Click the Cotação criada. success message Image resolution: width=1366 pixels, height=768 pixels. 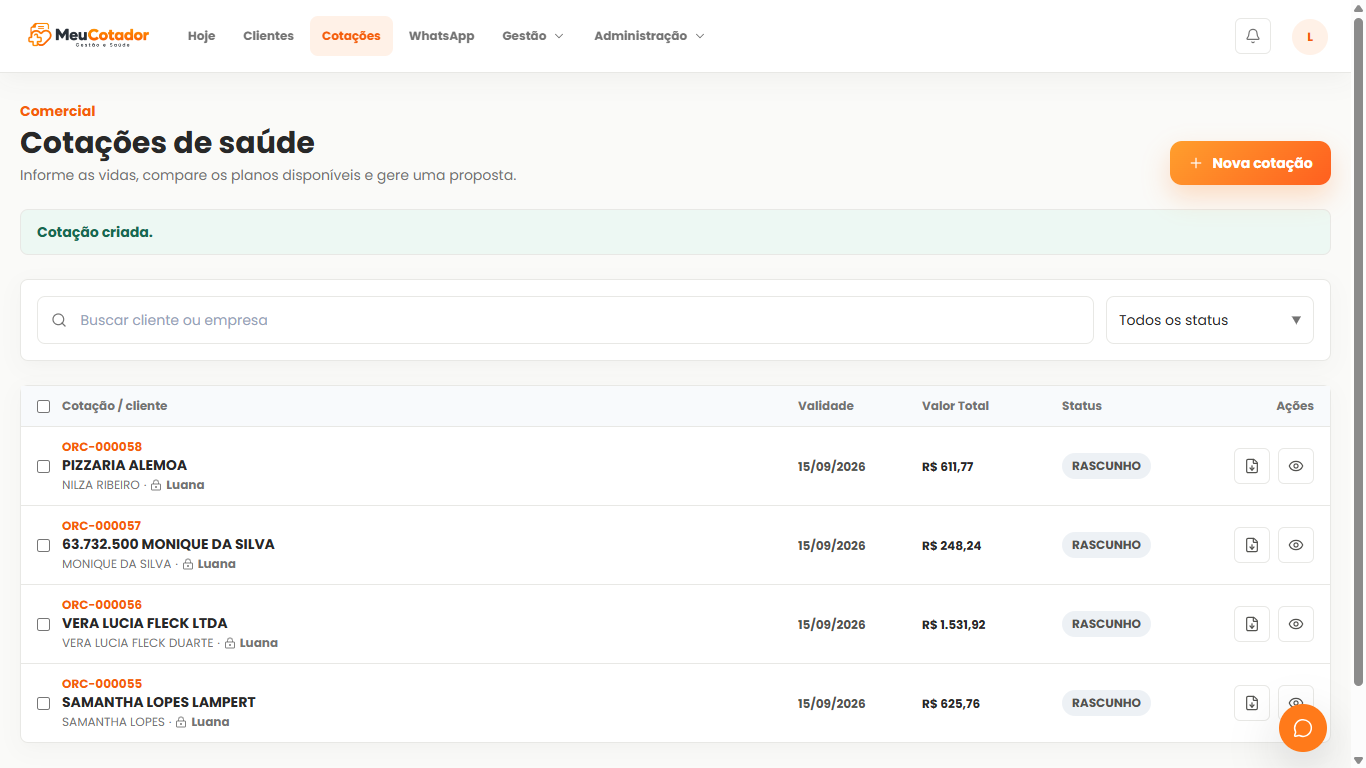675,232
